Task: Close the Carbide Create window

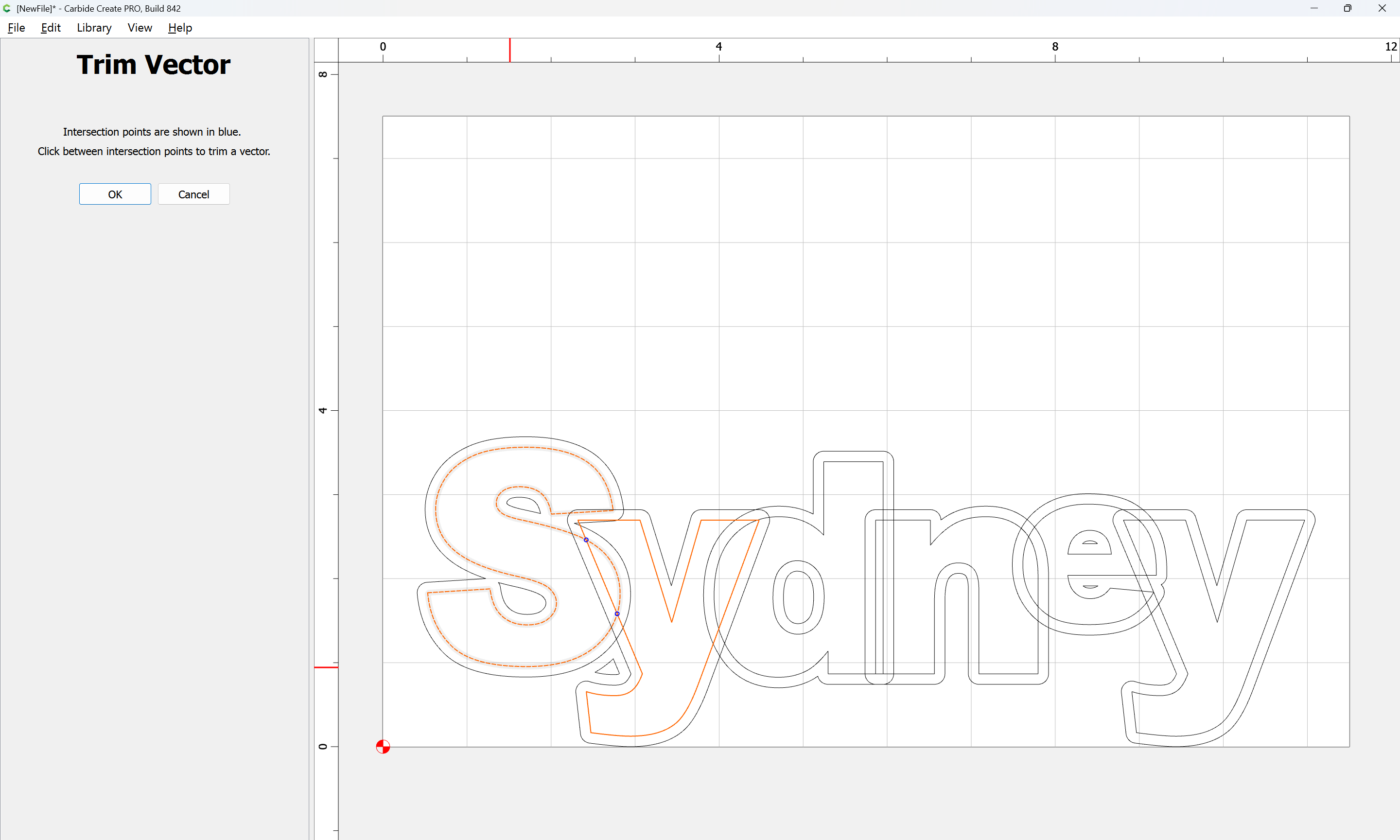Action: click(x=1382, y=8)
